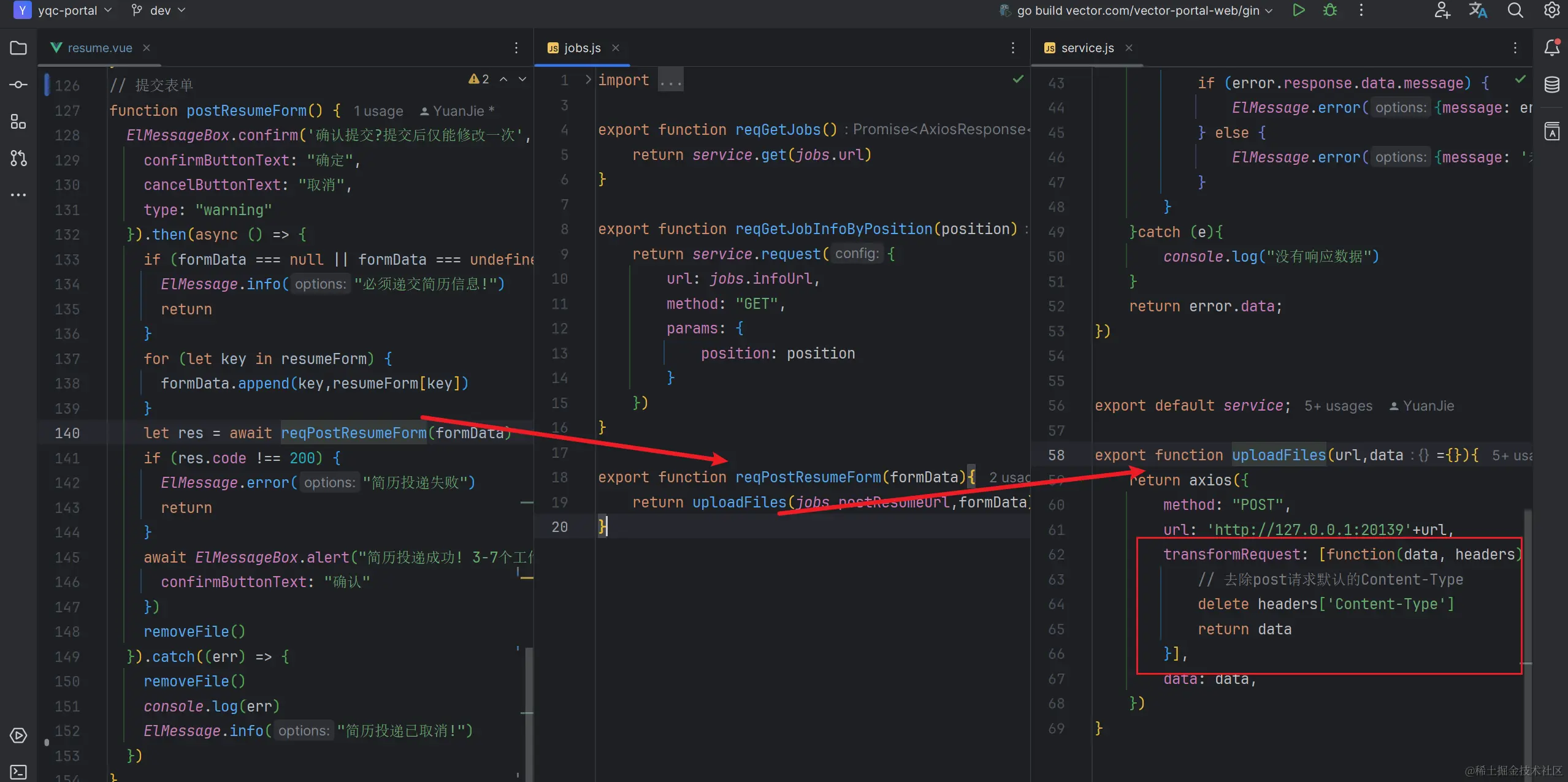Open the add collaborator icon
Viewport: 1568px width, 782px height.
click(1442, 10)
